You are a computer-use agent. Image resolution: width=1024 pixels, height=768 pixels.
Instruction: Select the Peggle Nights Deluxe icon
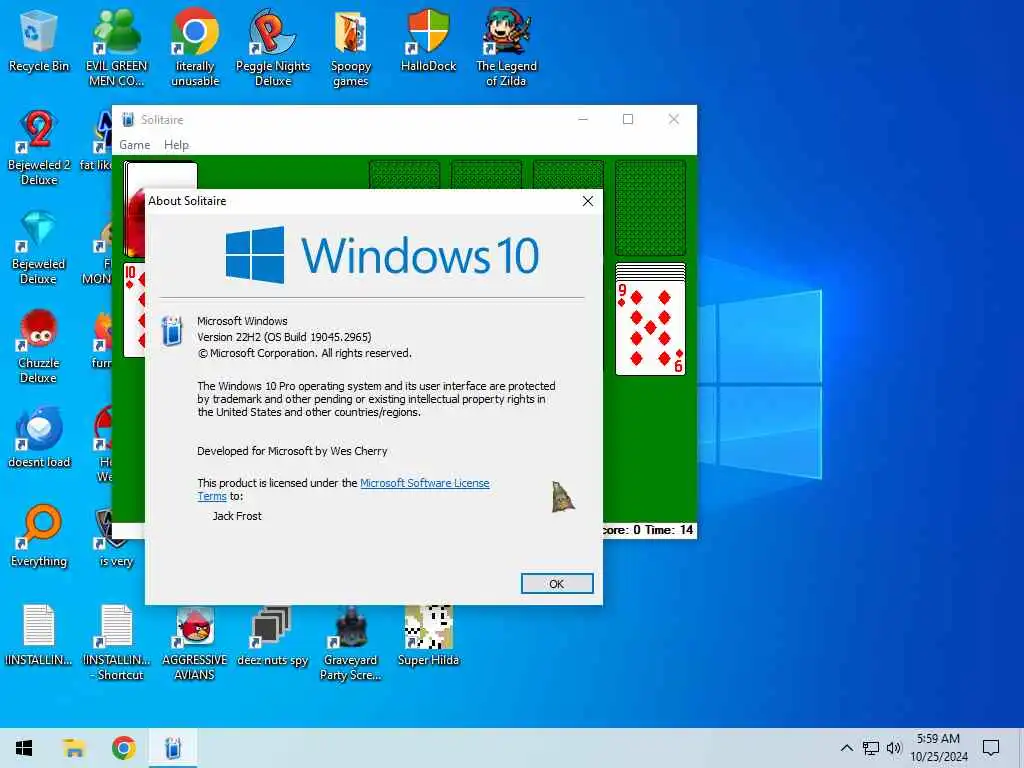point(273,47)
